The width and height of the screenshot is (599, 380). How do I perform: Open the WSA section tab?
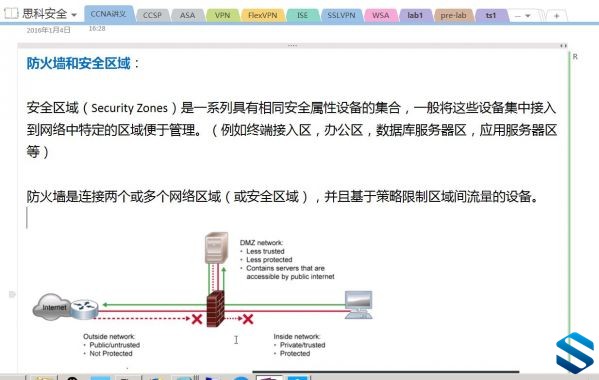(380, 15)
